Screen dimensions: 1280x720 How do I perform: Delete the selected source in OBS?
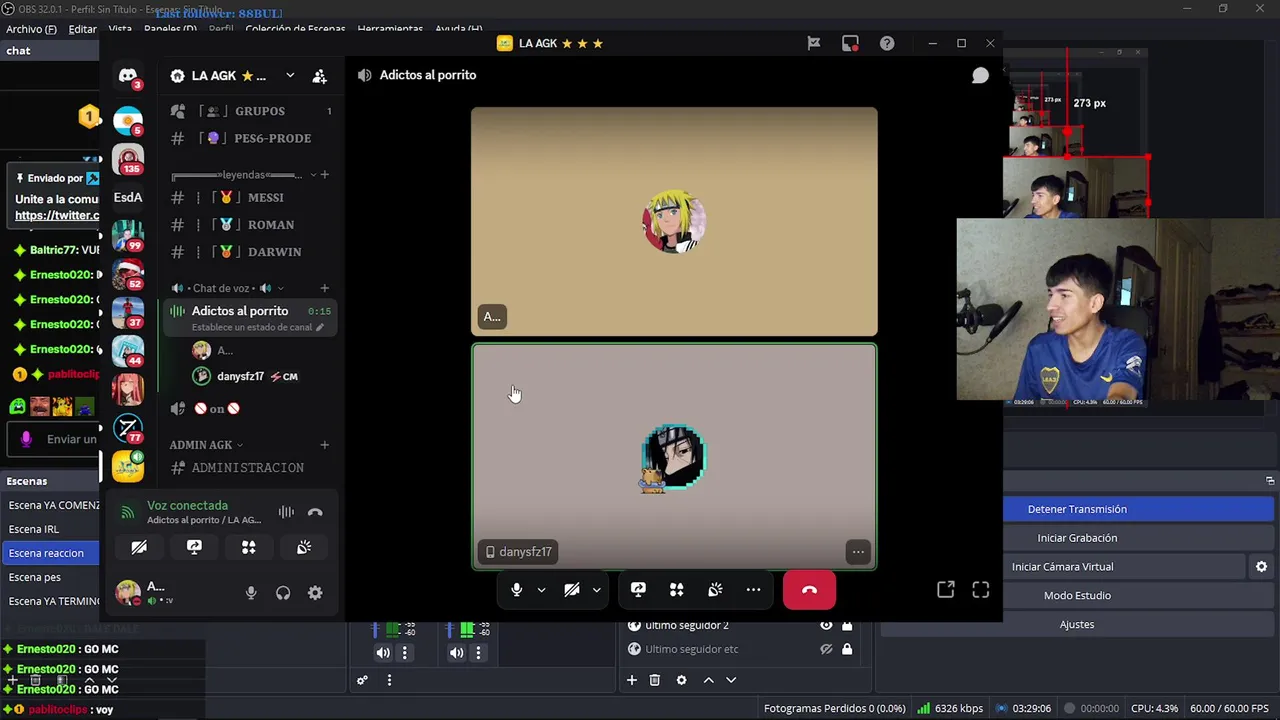coord(655,680)
